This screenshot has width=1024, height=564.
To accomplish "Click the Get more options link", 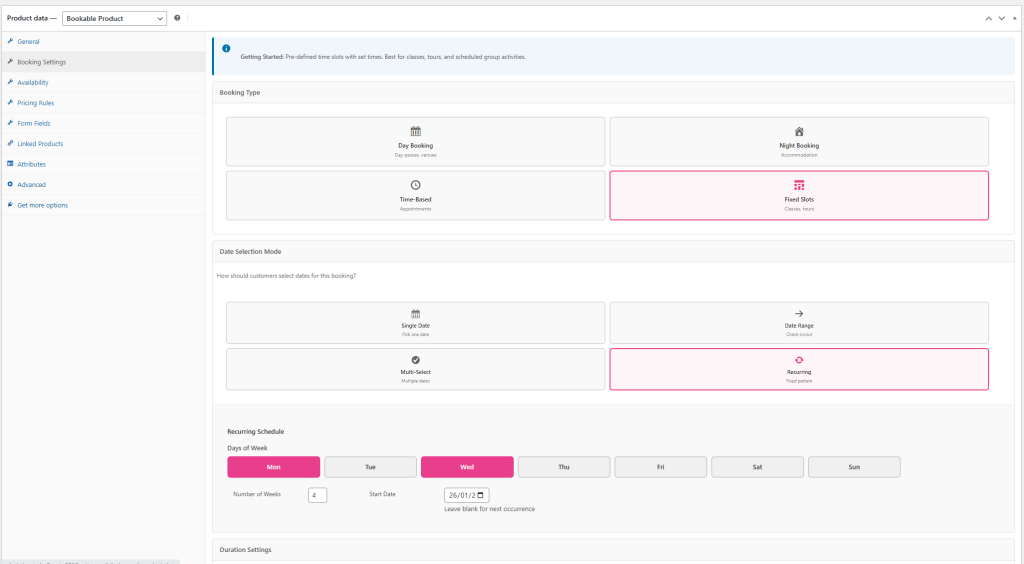I will [42, 205].
